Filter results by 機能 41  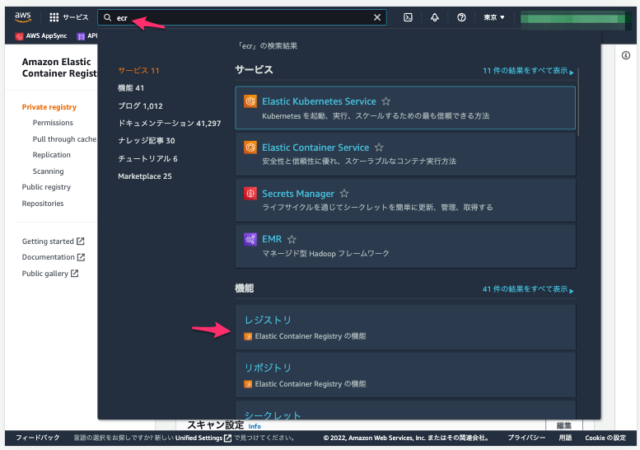tap(131, 88)
